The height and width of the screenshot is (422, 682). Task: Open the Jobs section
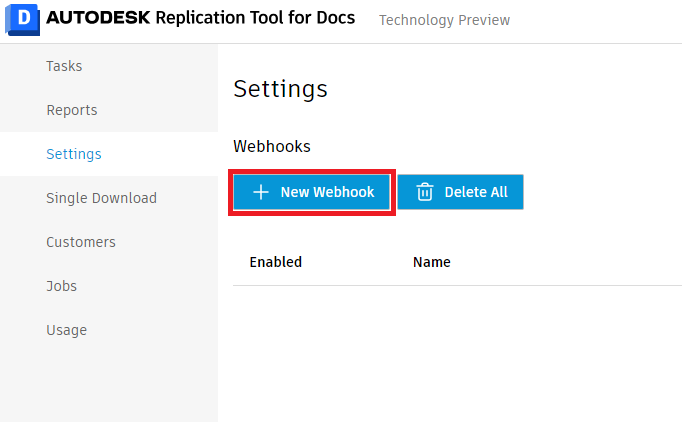click(x=62, y=286)
